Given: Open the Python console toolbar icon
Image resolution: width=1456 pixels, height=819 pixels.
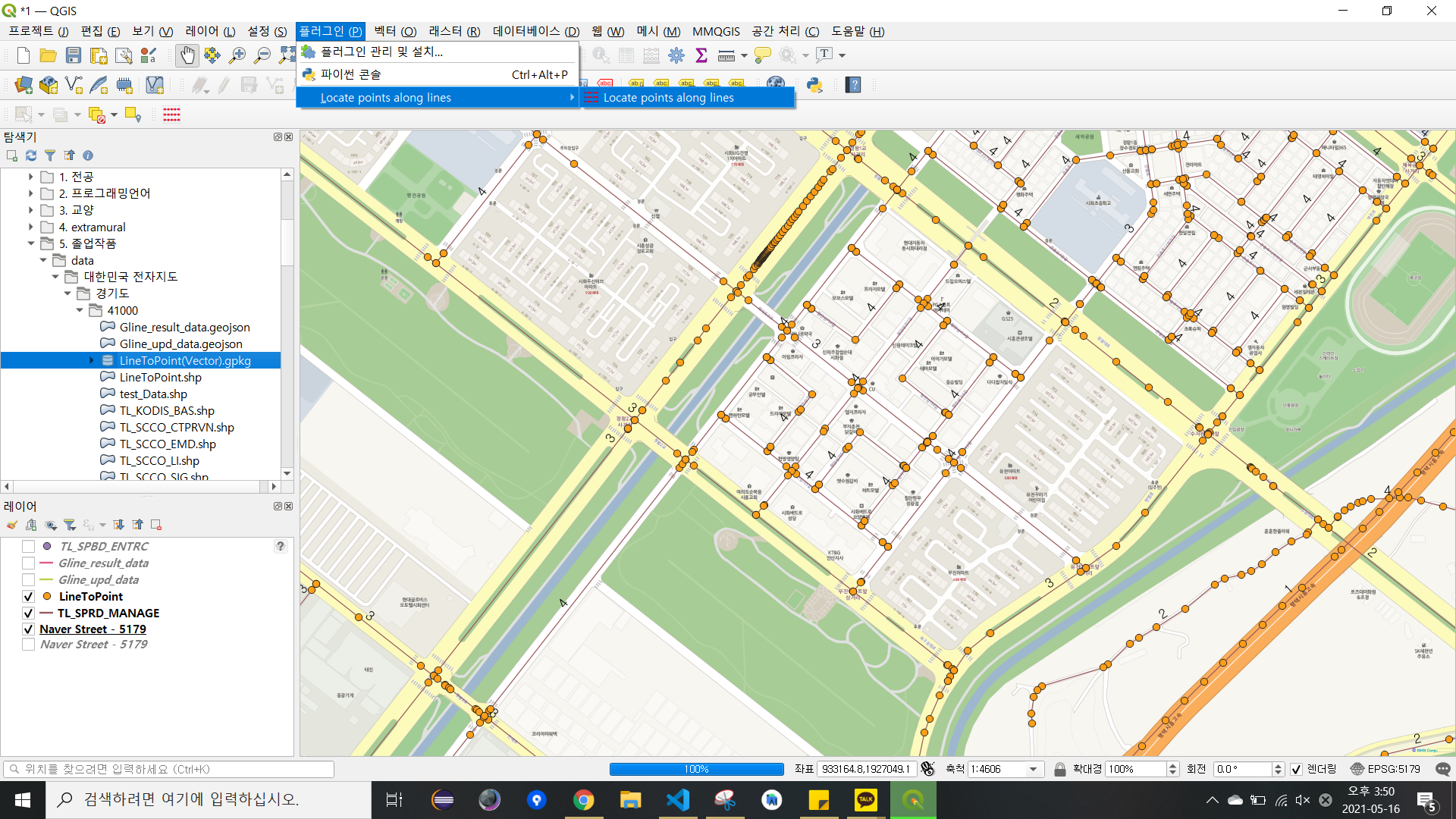Looking at the screenshot, I should [814, 85].
